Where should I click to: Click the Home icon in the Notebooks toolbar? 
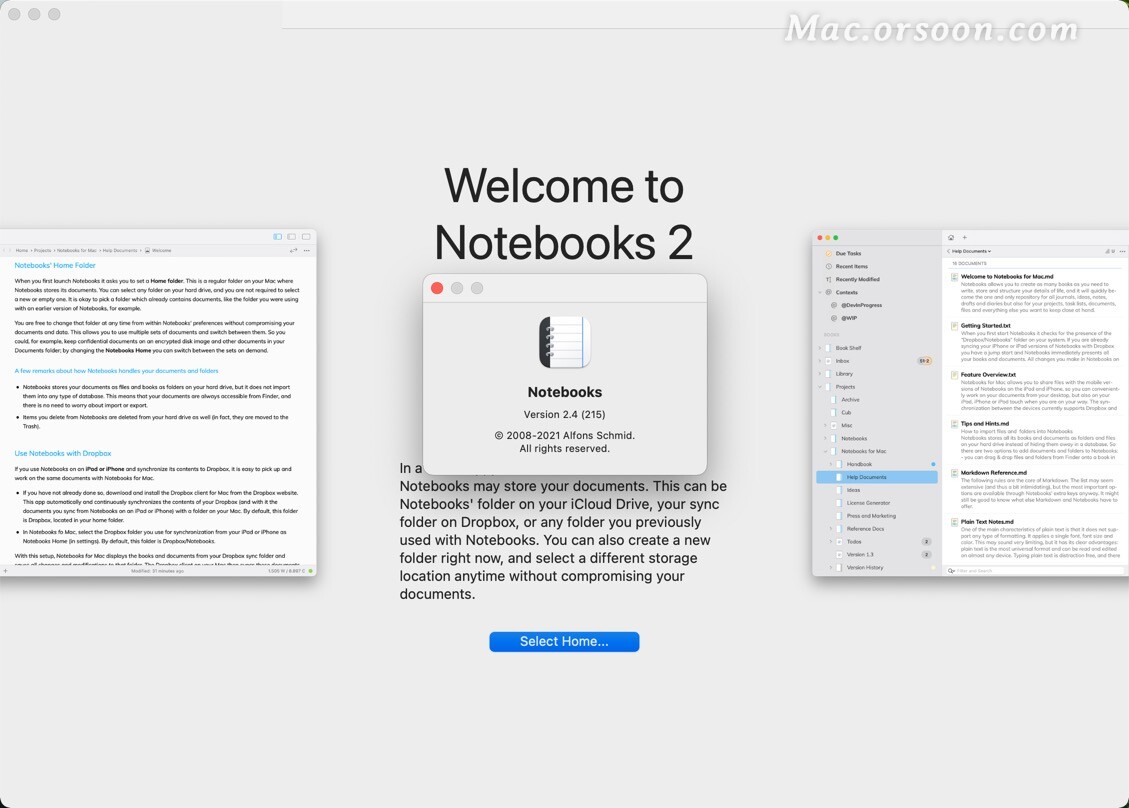(x=951, y=238)
